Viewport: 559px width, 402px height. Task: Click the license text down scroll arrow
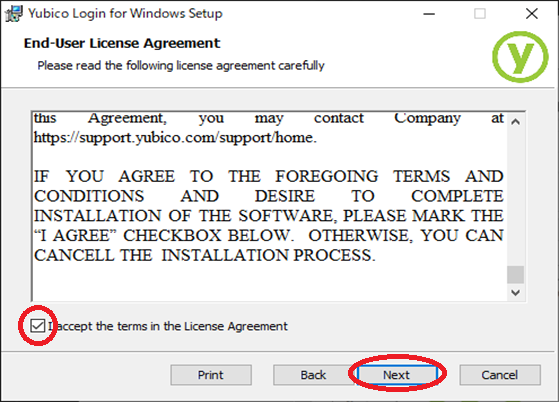[515, 293]
